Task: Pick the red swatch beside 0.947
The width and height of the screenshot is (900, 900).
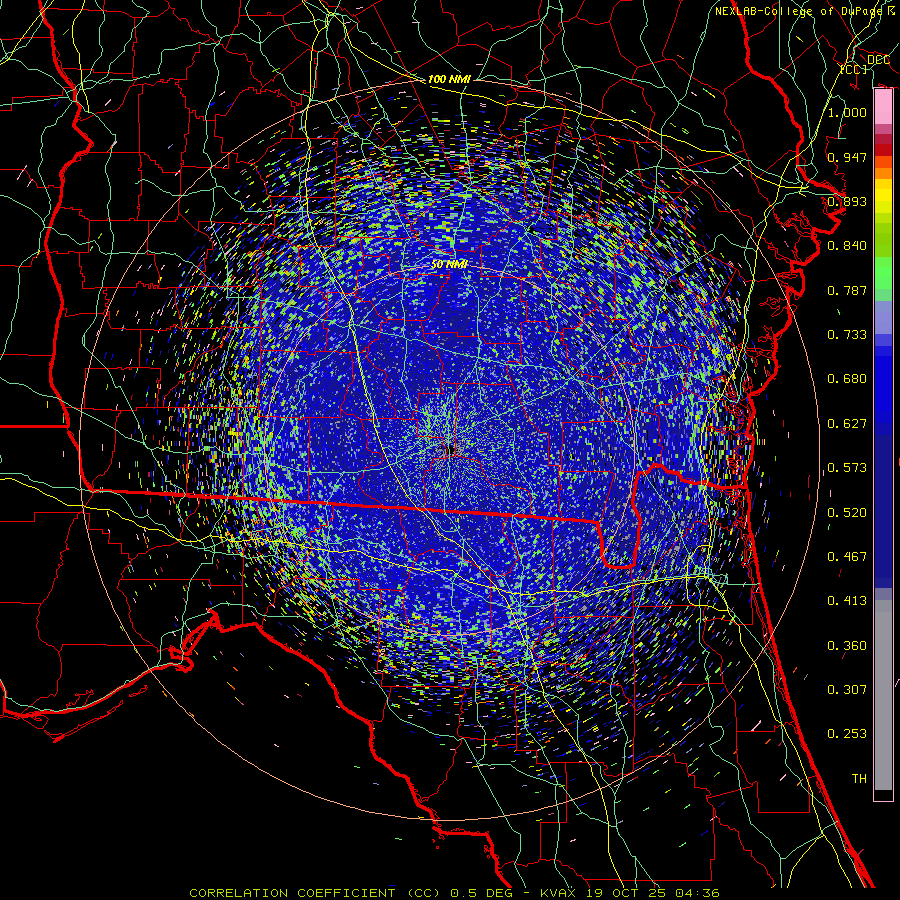Action: pos(883,150)
